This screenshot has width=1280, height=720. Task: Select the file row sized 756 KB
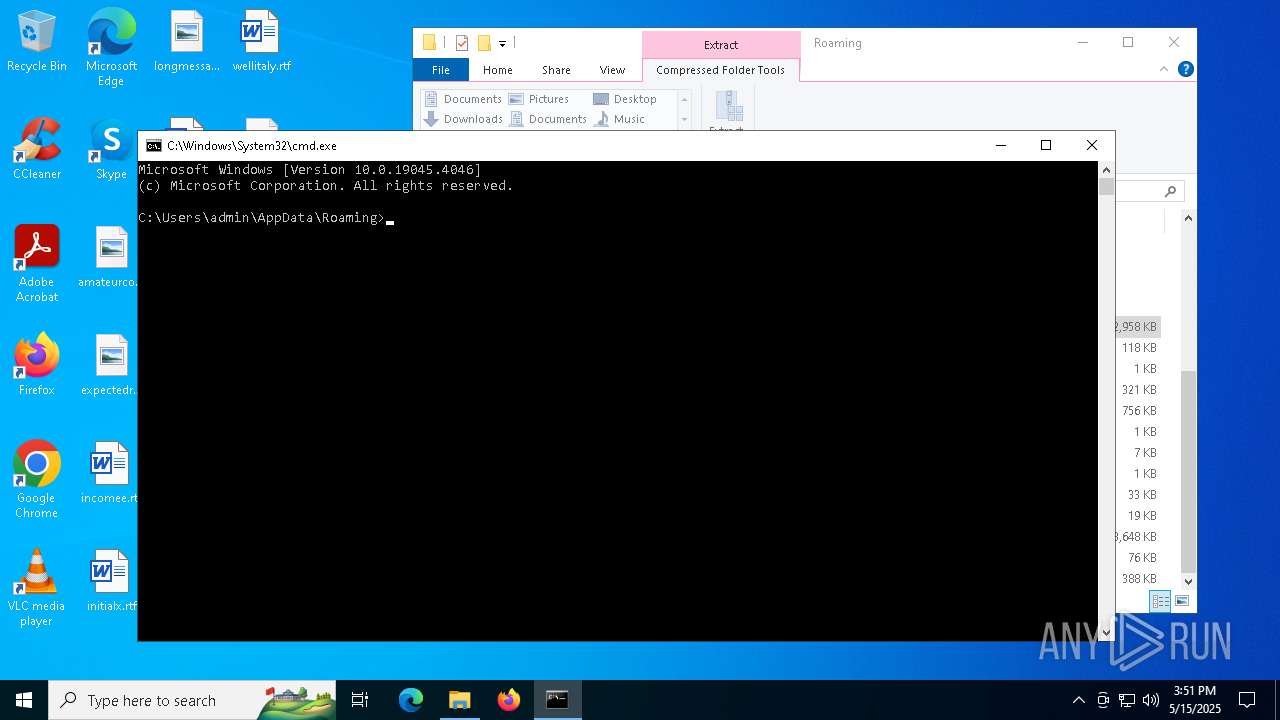pyautogui.click(x=1138, y=411)
